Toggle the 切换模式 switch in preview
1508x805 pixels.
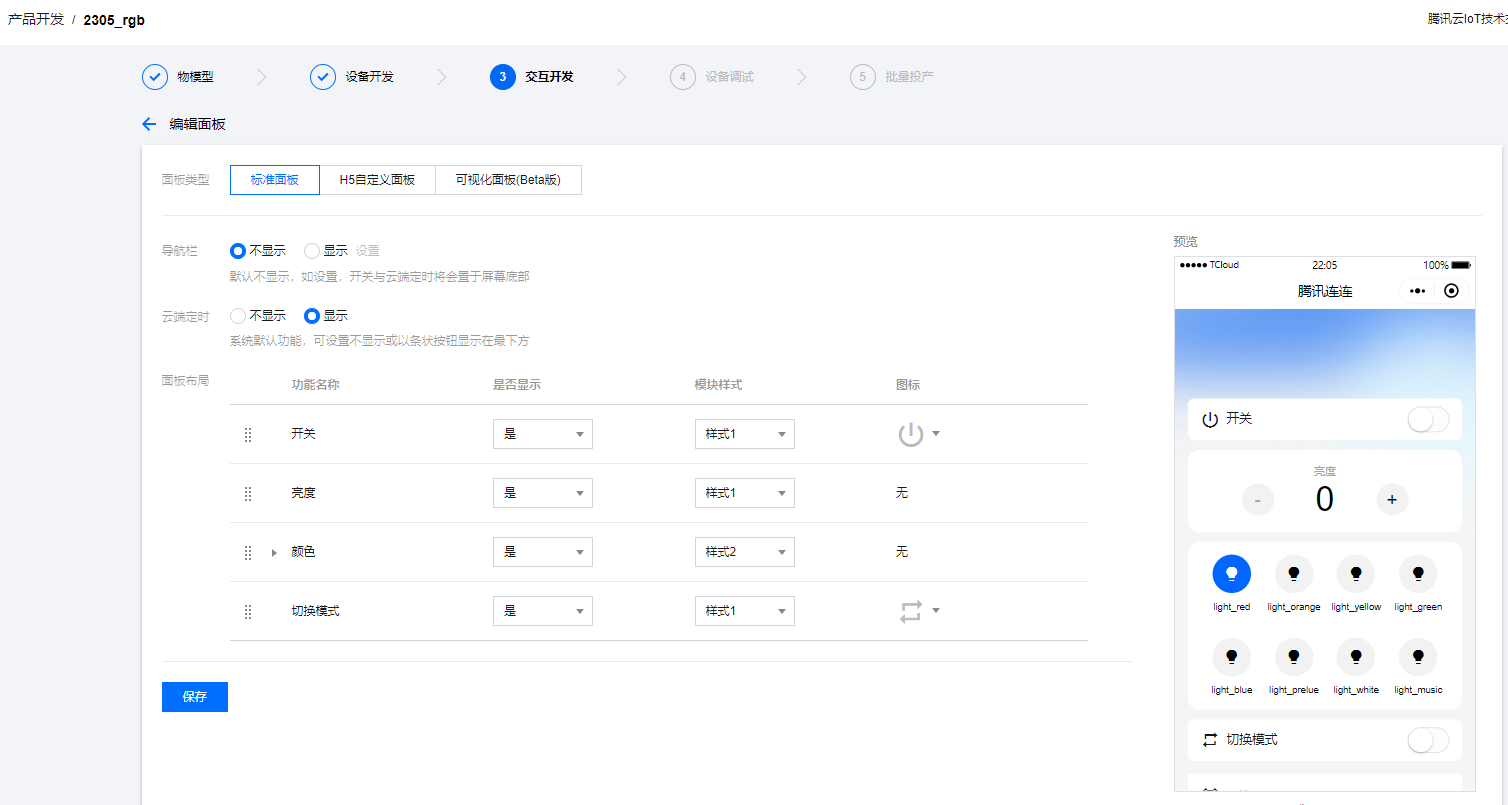tap(1427, 740)
